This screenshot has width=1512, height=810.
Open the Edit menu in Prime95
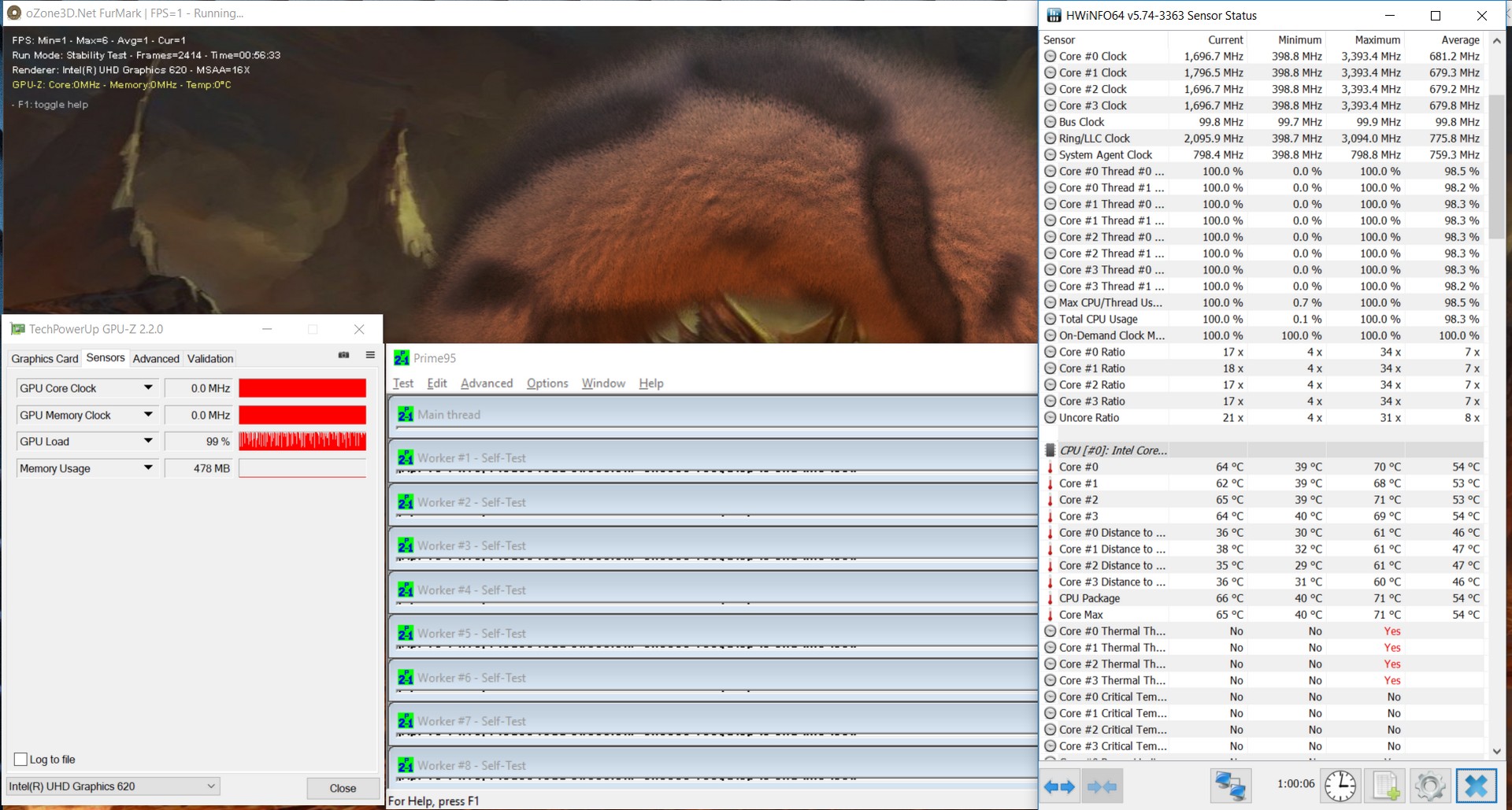437,383
